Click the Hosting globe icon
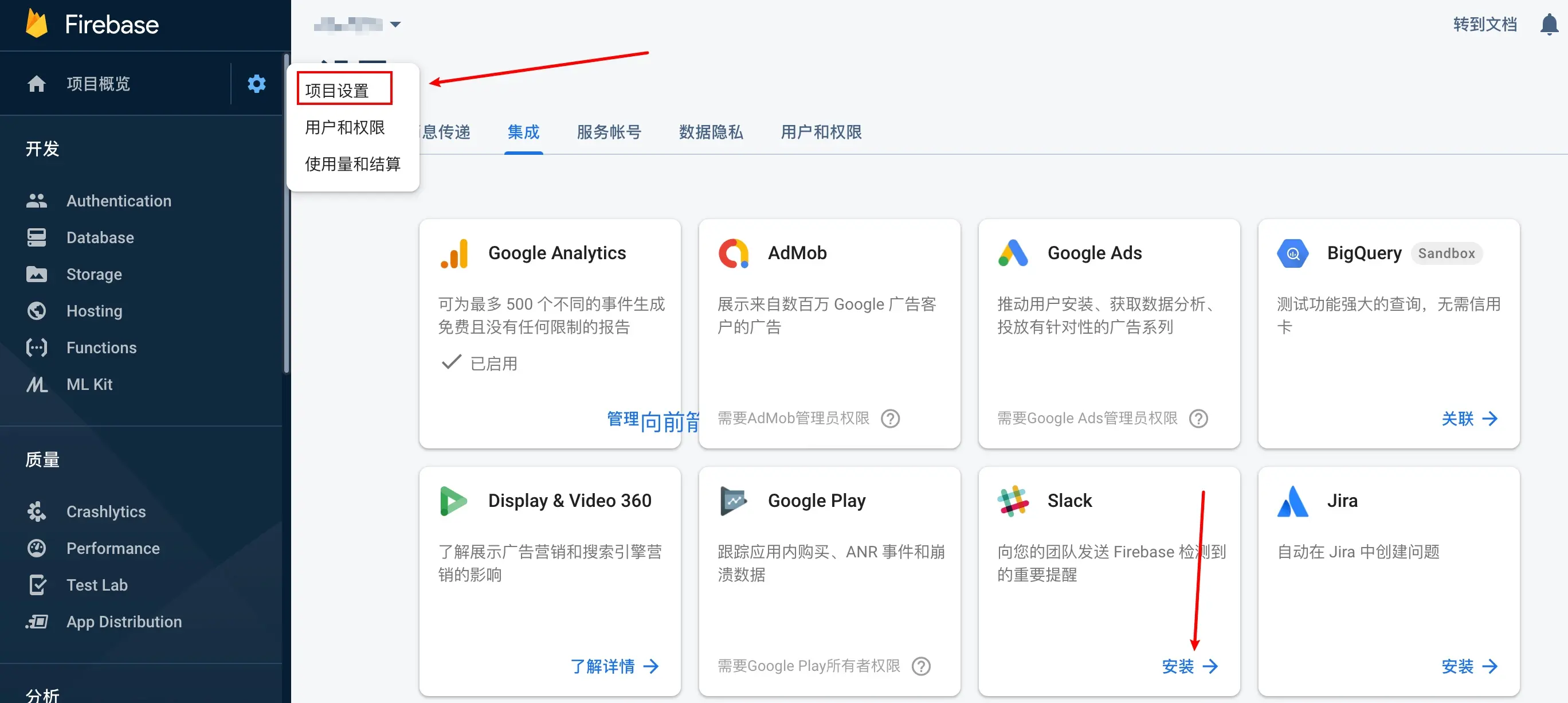 click(x=37, y=311)
